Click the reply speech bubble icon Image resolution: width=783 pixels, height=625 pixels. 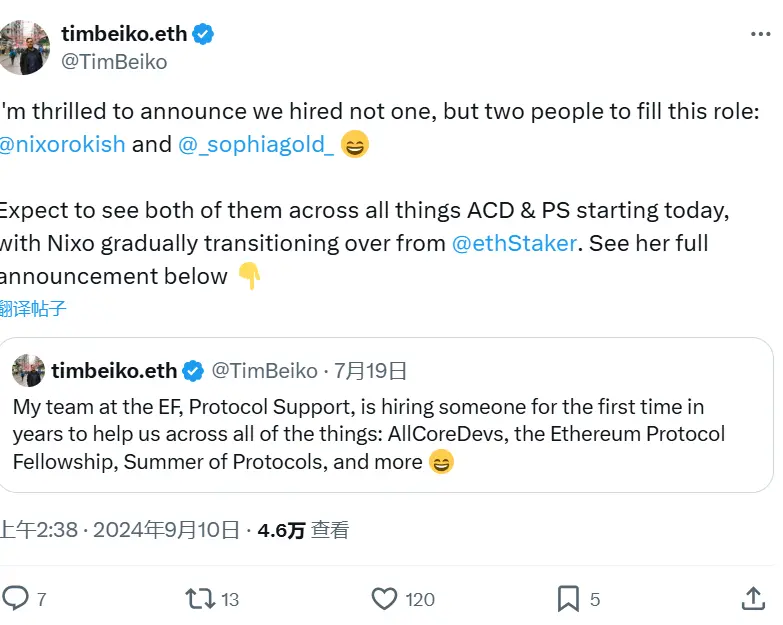[16, 598]
